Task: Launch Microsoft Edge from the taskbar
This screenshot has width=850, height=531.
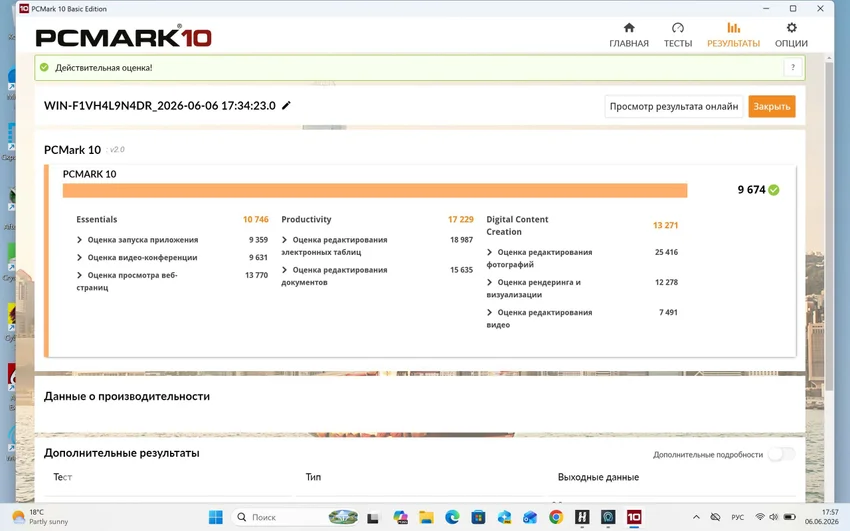Action: (452, 517)
